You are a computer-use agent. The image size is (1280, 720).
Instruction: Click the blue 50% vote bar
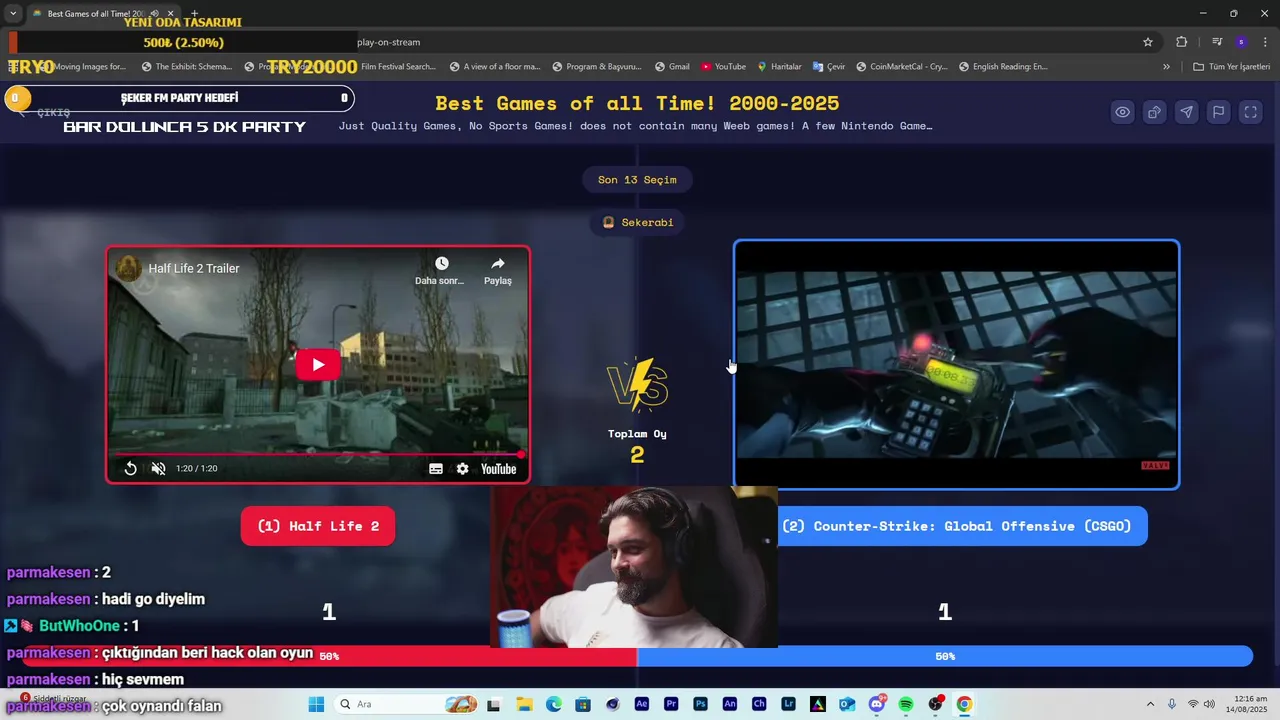point(945,656)
